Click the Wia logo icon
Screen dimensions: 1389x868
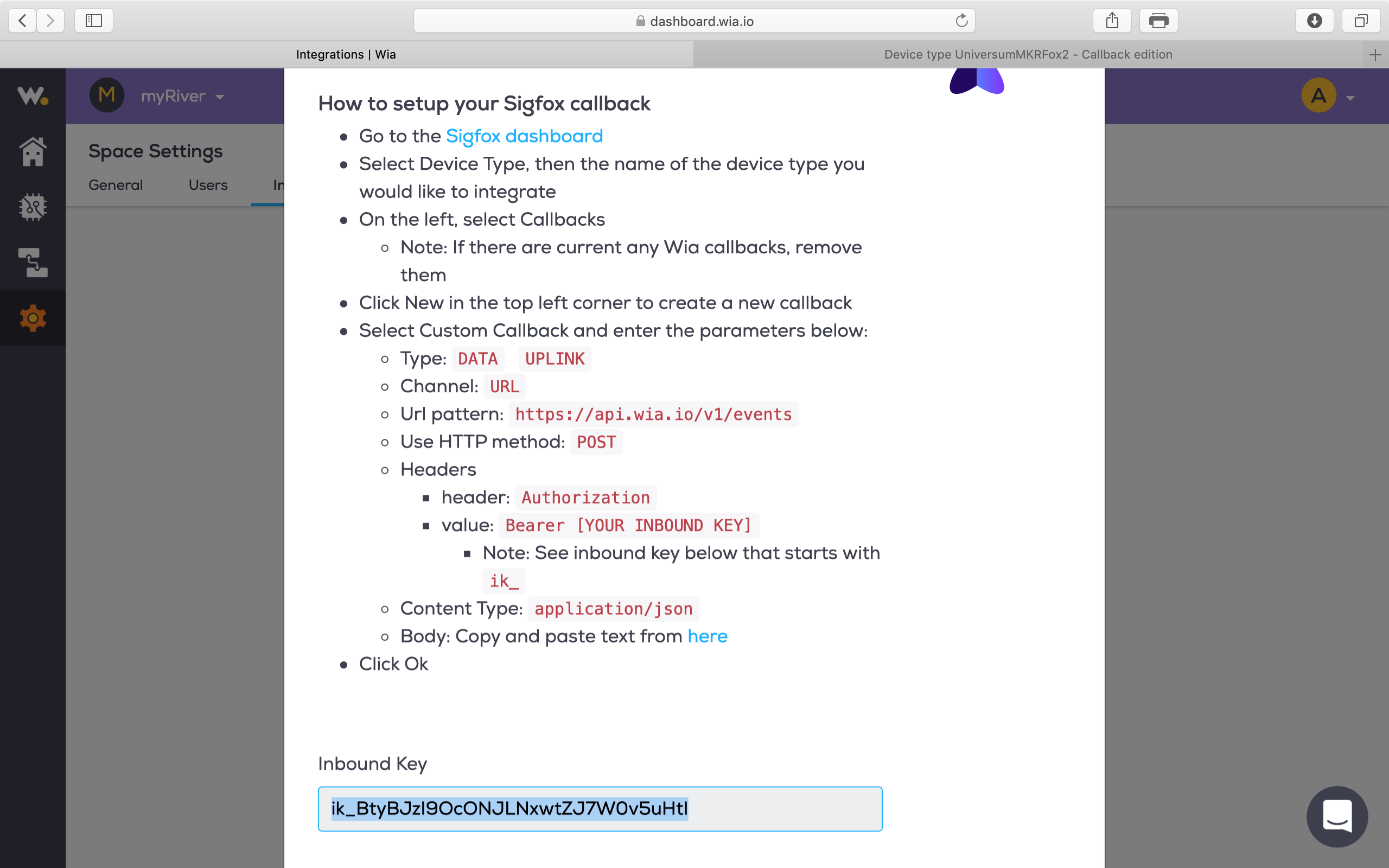point(32,95)
